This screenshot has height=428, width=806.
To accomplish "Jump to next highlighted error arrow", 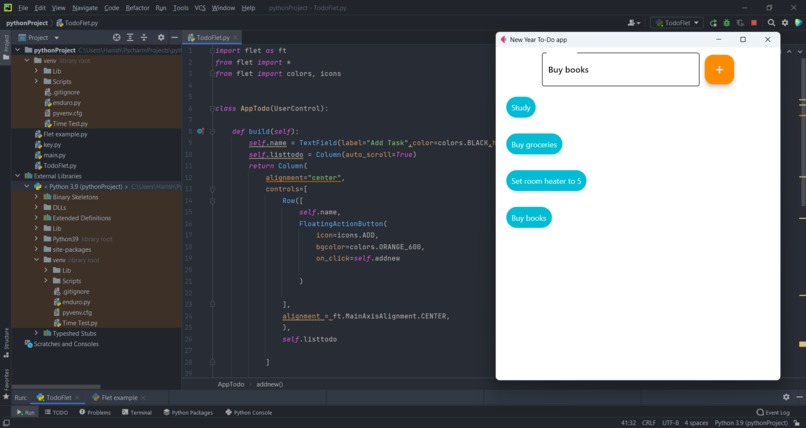I will pyautogui.click(x=800, y=51).
